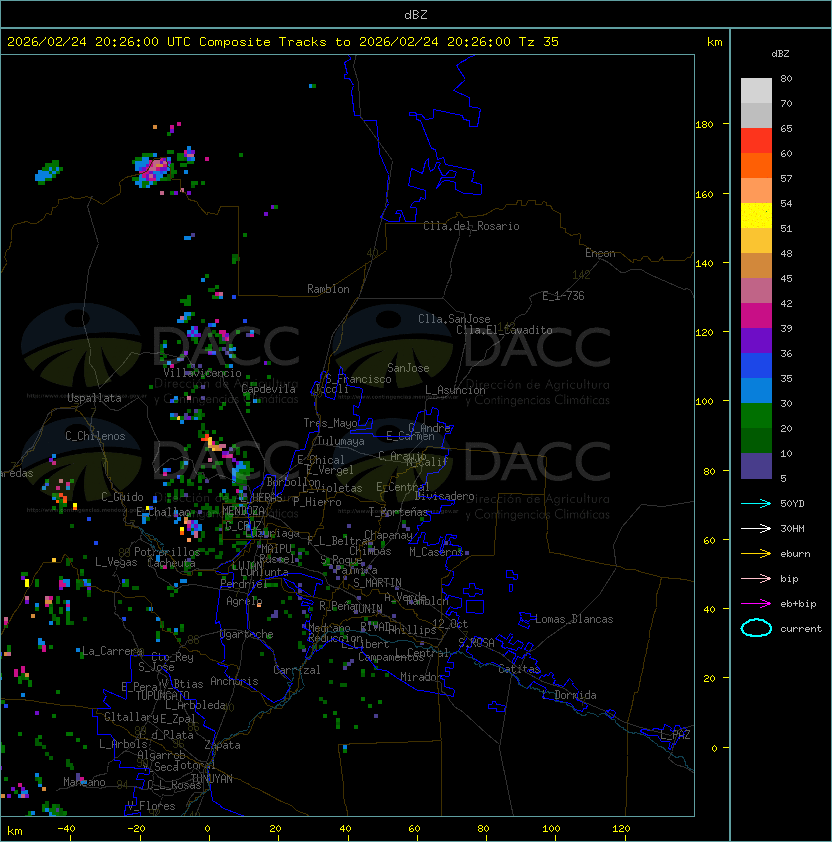Click the '50YD' legend label

[792, 504]
